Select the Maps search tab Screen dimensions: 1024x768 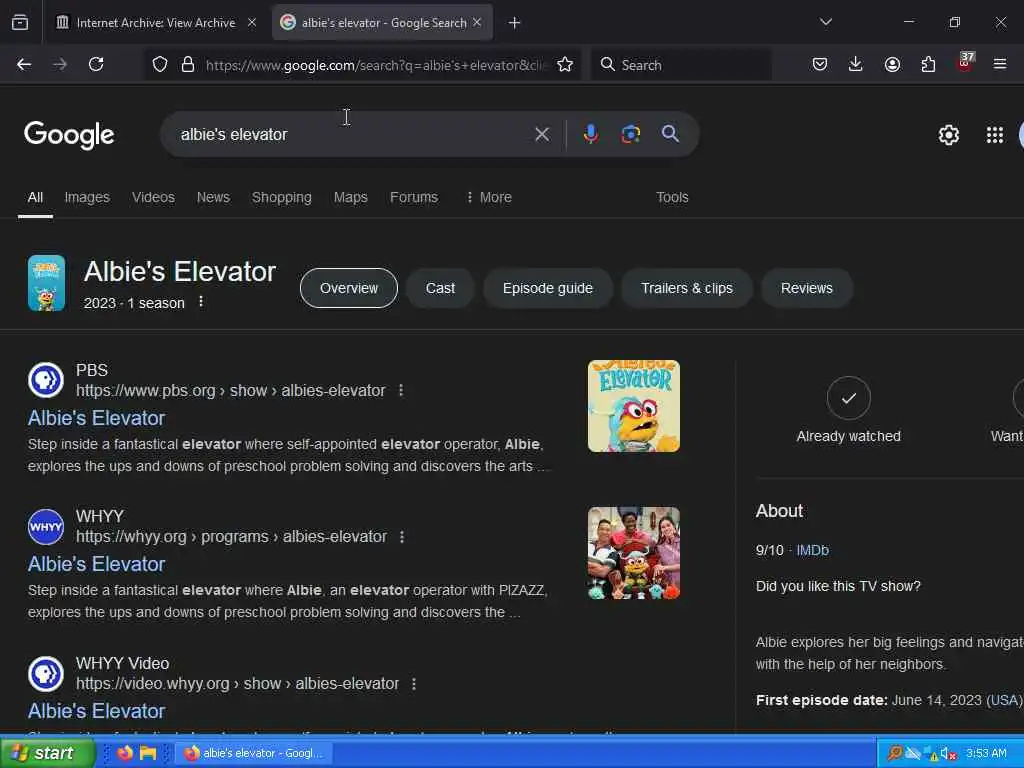click(351, 197)
